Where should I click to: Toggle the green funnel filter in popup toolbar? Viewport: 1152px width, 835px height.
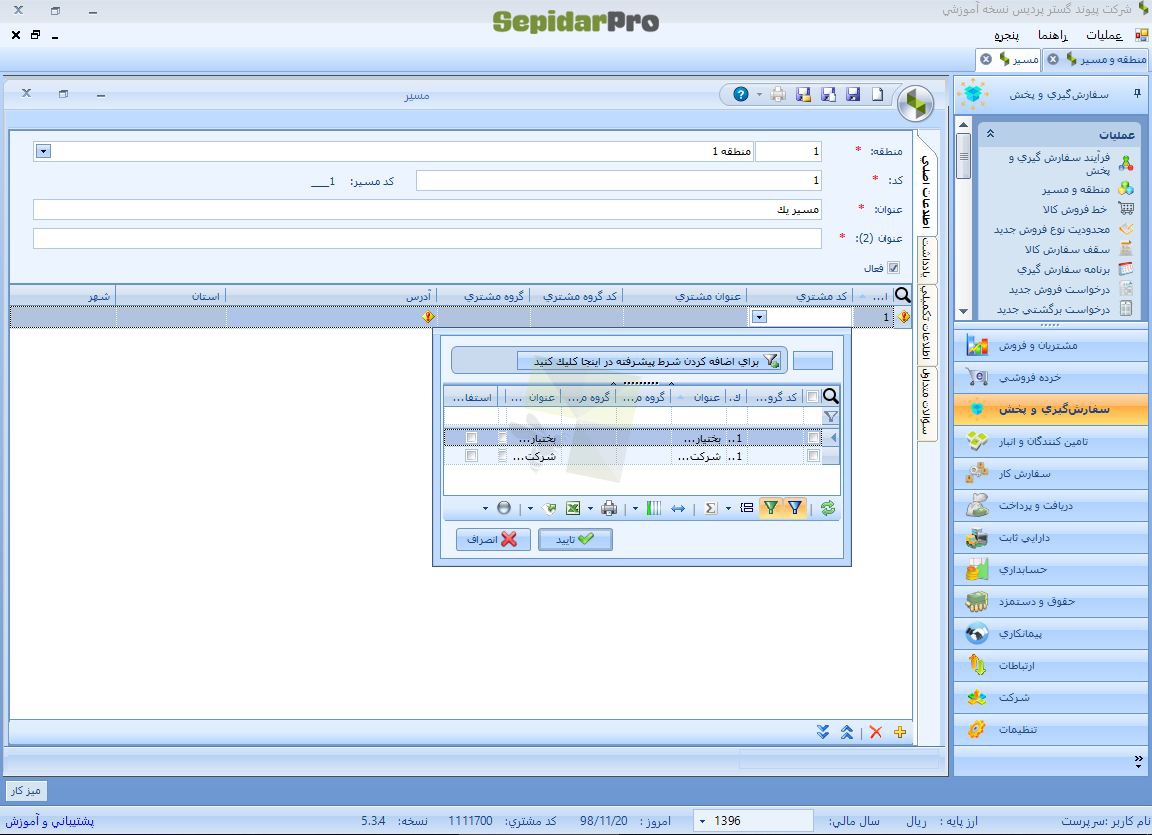click(x=770, y=507)
